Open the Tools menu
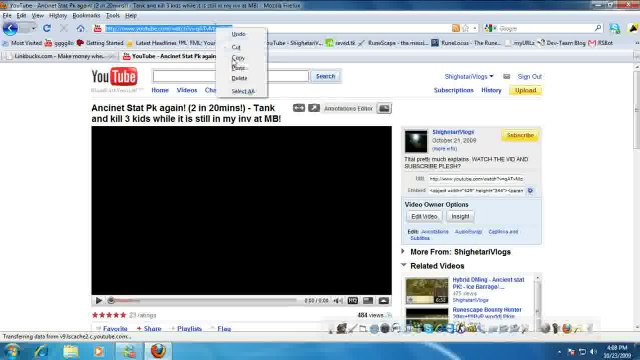This screenshot has height=360, width=640. tap(113, 16)
